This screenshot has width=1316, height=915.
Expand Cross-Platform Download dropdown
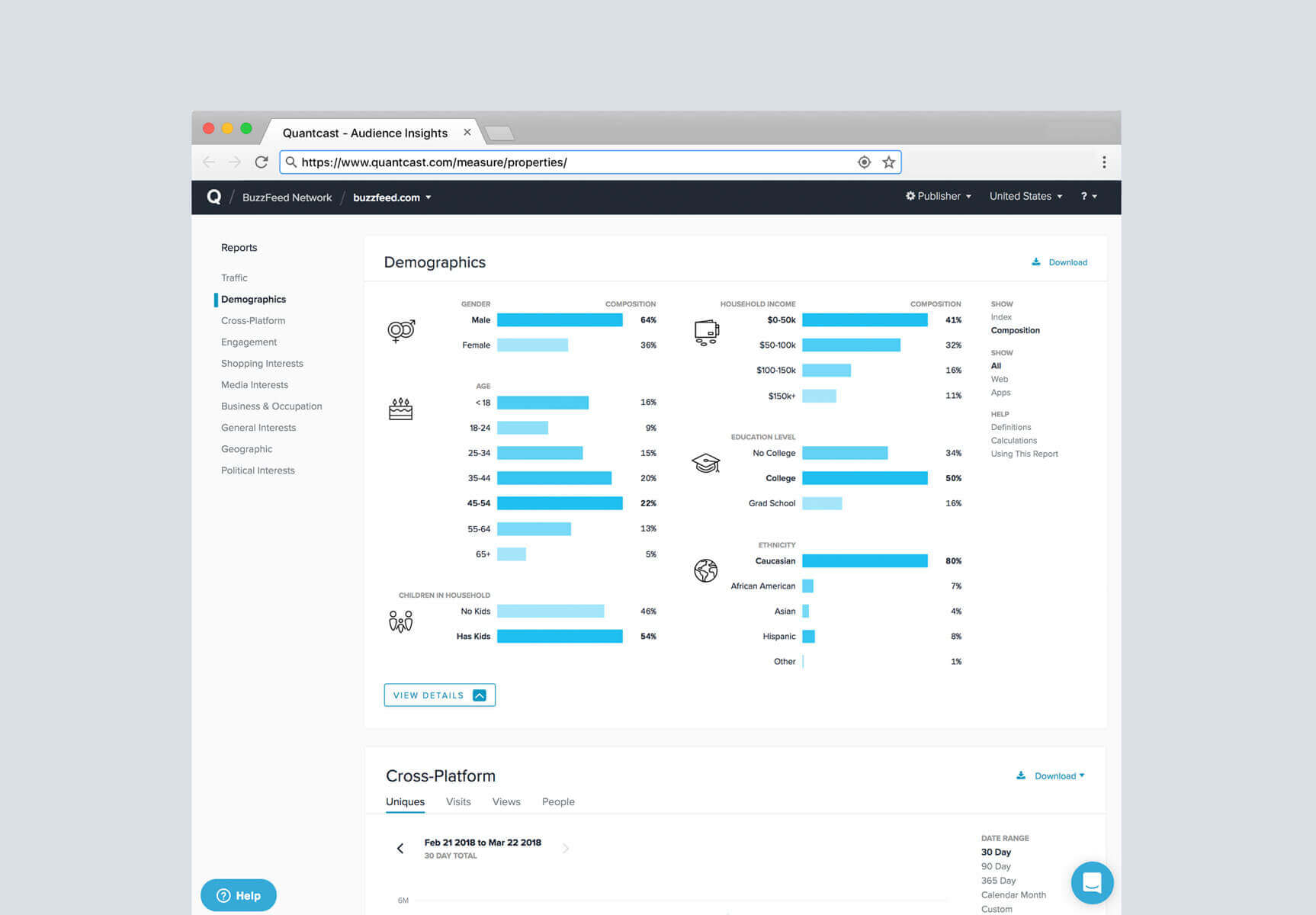(x=1059, y=775)
